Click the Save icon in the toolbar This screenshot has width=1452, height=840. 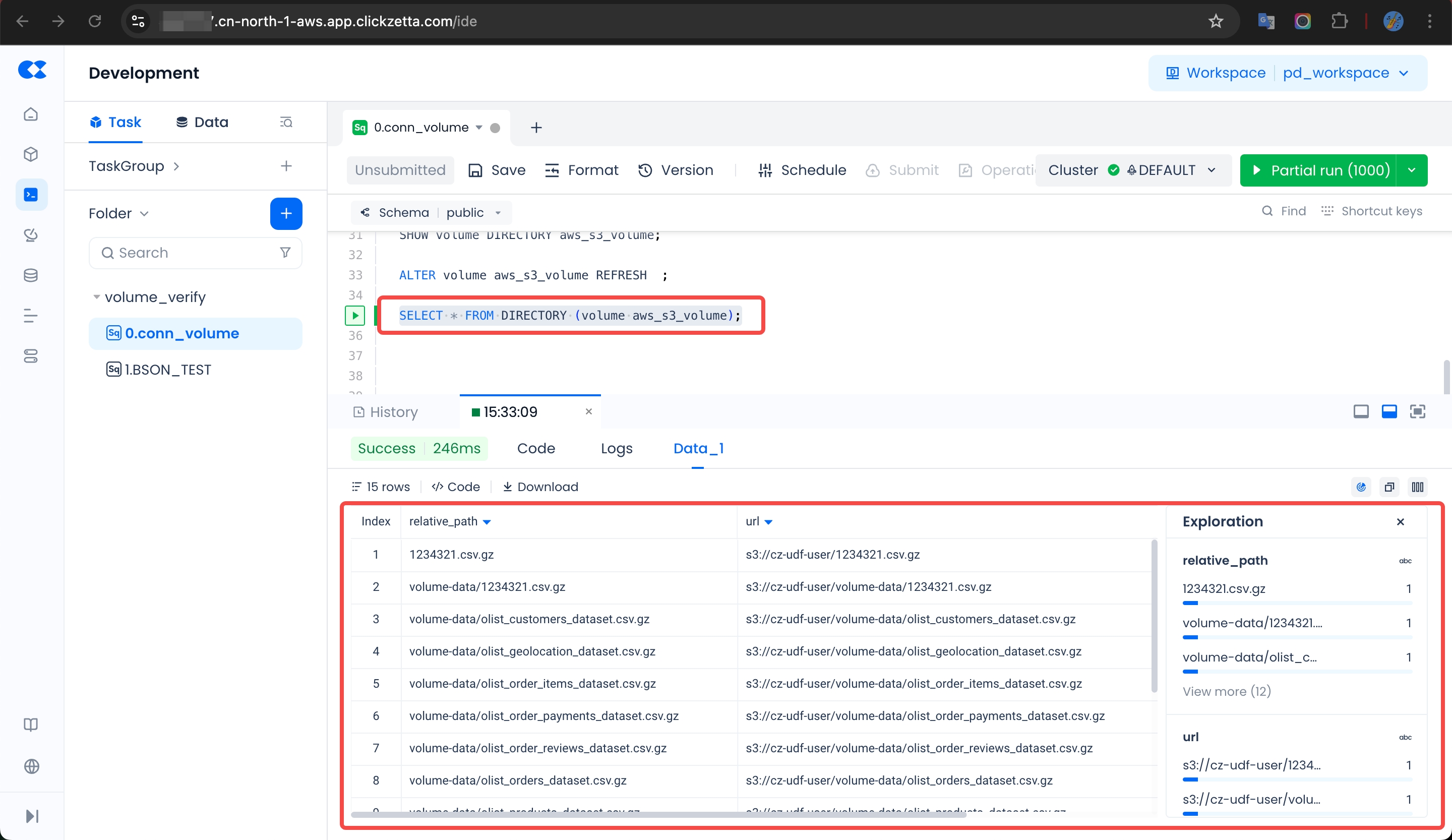(x=475, y=170)
